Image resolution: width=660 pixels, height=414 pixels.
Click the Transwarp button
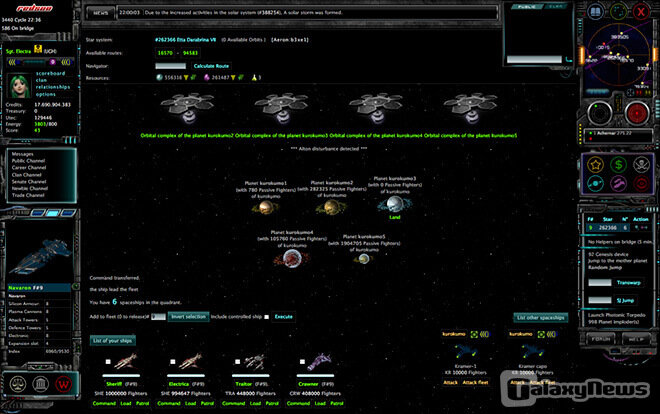coord(629,282)
